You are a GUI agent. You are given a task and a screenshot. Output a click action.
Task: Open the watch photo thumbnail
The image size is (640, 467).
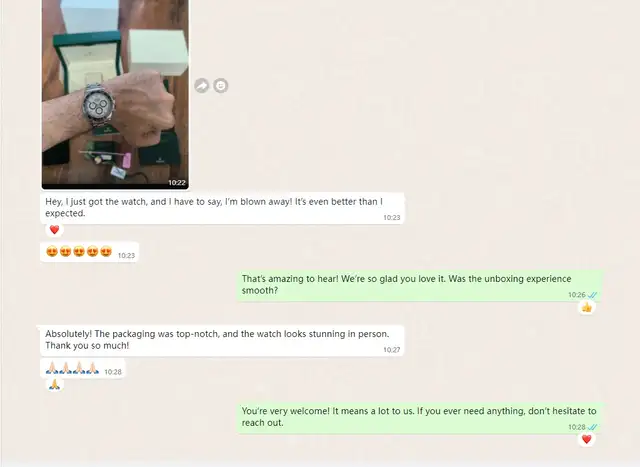pos(115,94)
